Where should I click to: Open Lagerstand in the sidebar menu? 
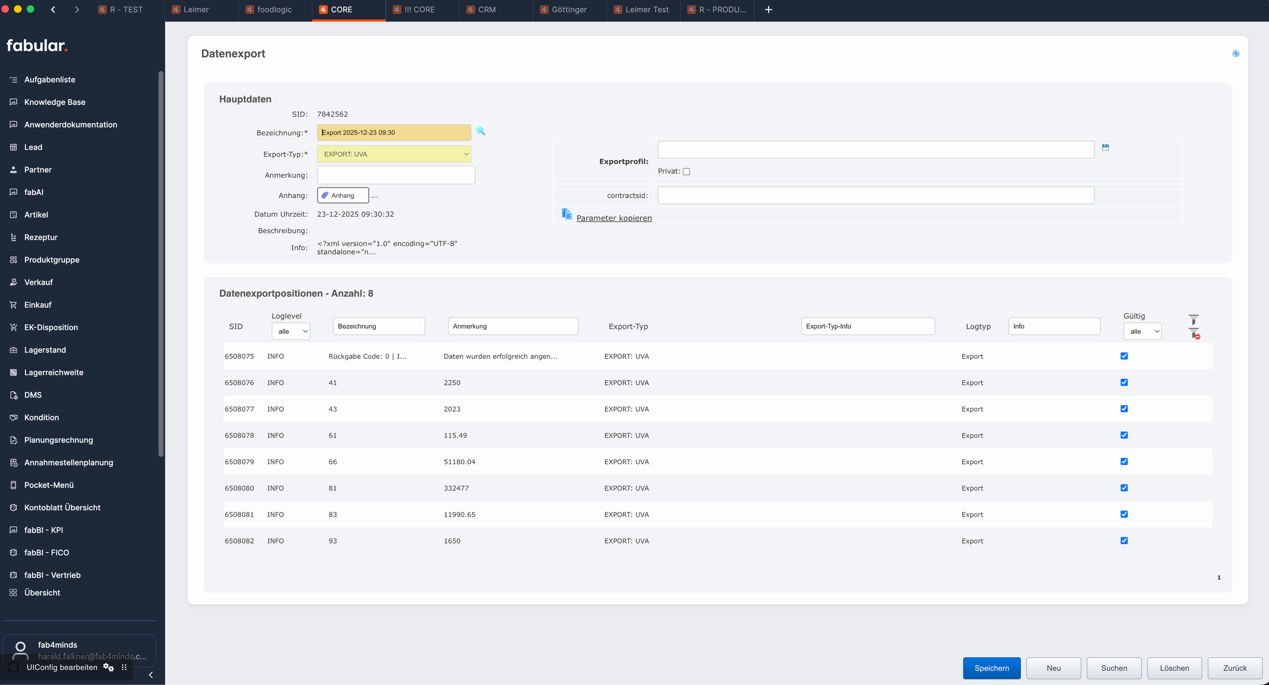[x=45, y=350]
